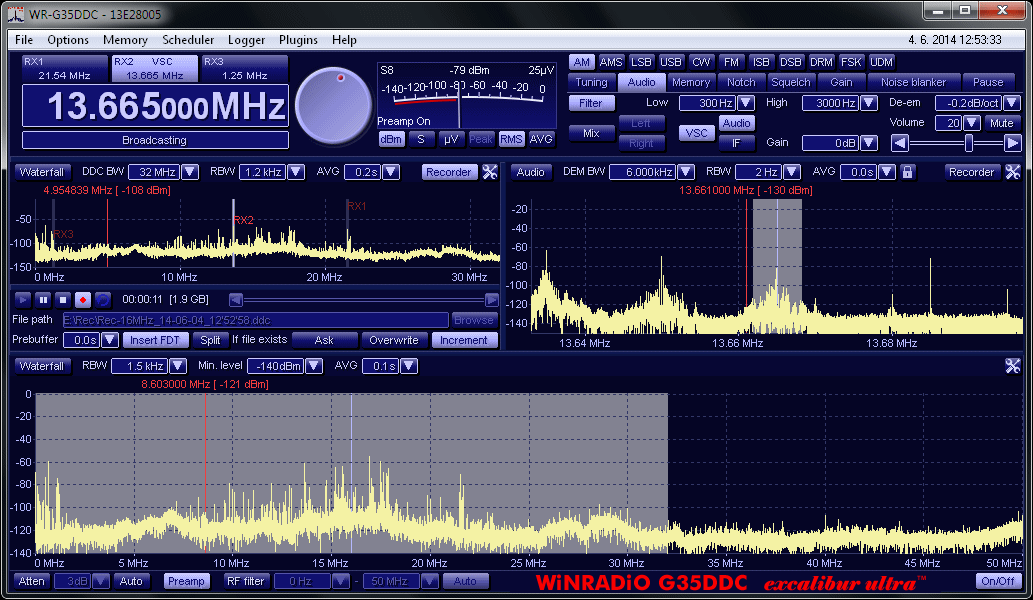Image resolution: width=1033 pixels, height=600 pixels.
Task: Open the DDC spectrum settings tools icon
Action: click(490, 172)
